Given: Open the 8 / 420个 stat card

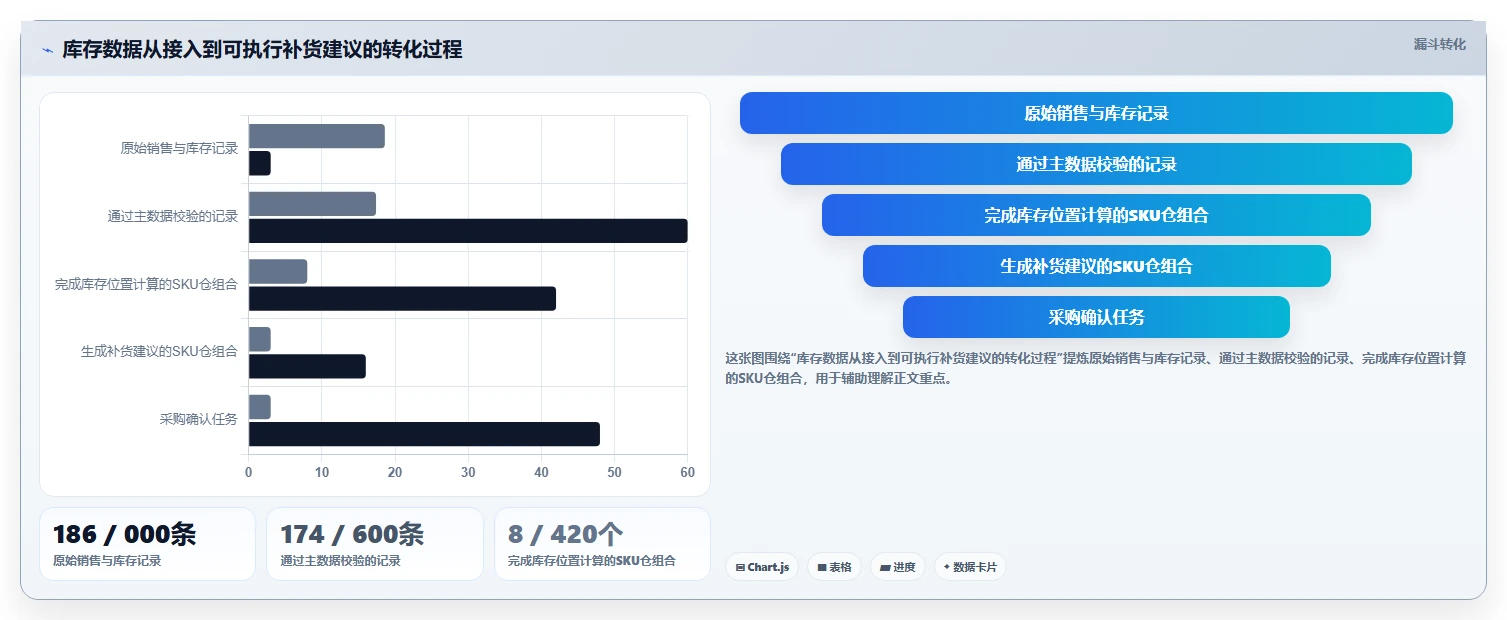Looking at the screenshot, I should point(602,544).
